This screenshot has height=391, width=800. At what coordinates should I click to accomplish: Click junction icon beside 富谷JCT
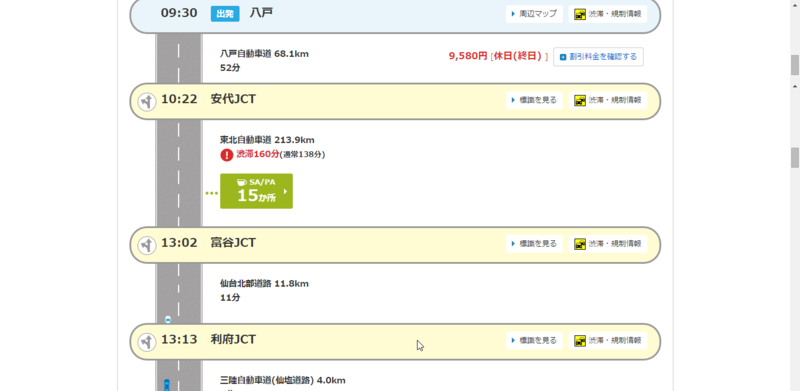(x=147, y=245)
